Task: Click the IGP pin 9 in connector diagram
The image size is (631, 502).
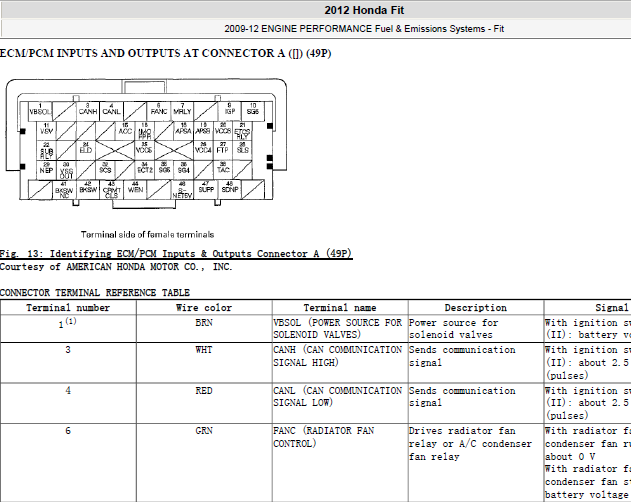Action: pos(229,111)
